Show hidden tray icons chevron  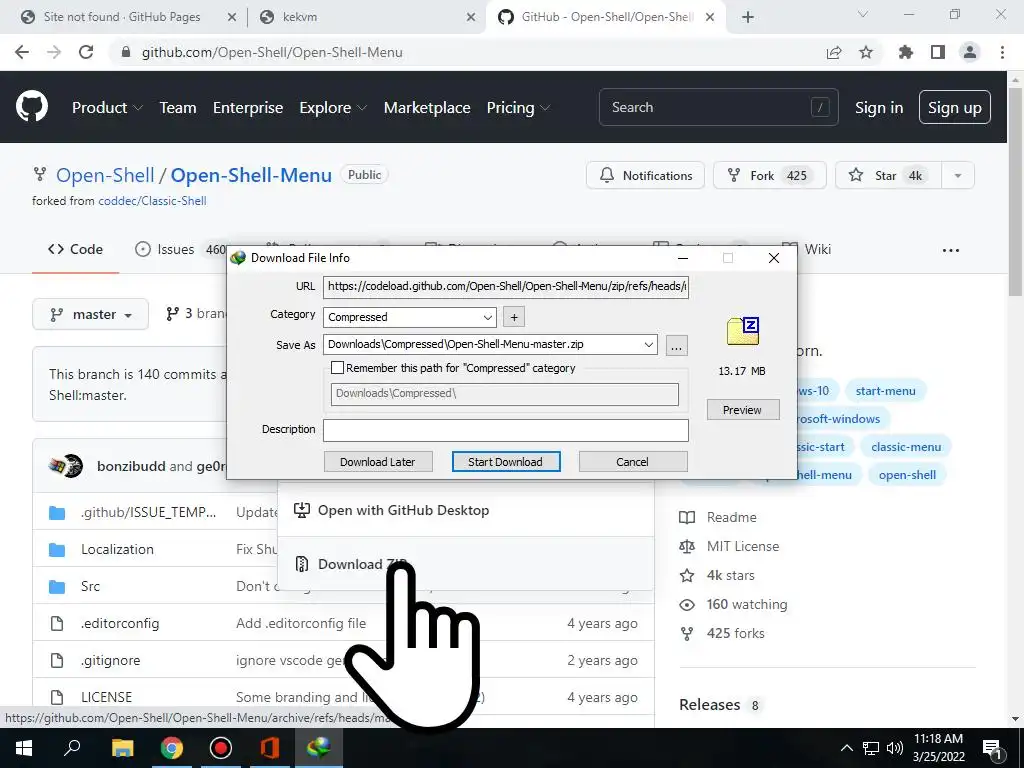(846, 748)
